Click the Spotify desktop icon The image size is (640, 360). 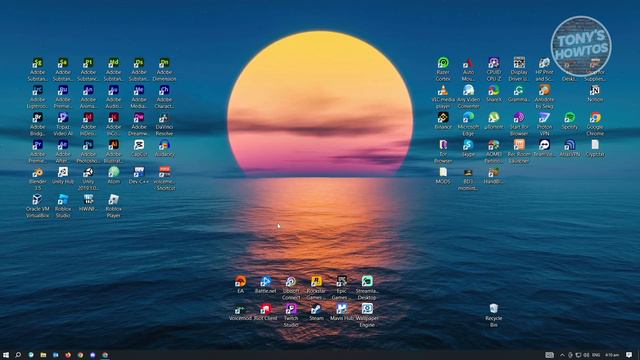(x=569, y=118)
